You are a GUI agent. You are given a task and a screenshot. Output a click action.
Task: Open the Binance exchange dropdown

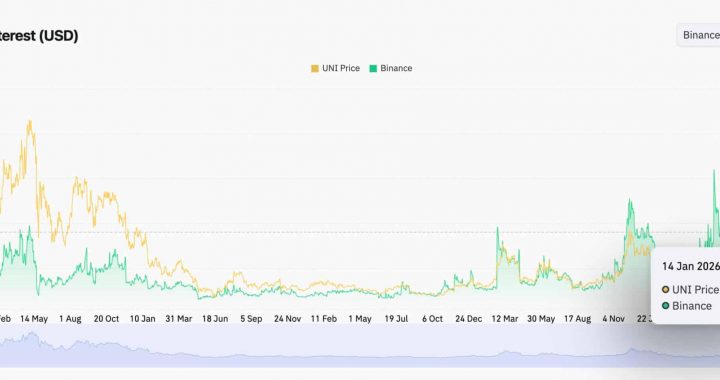[x=698, y=35]
